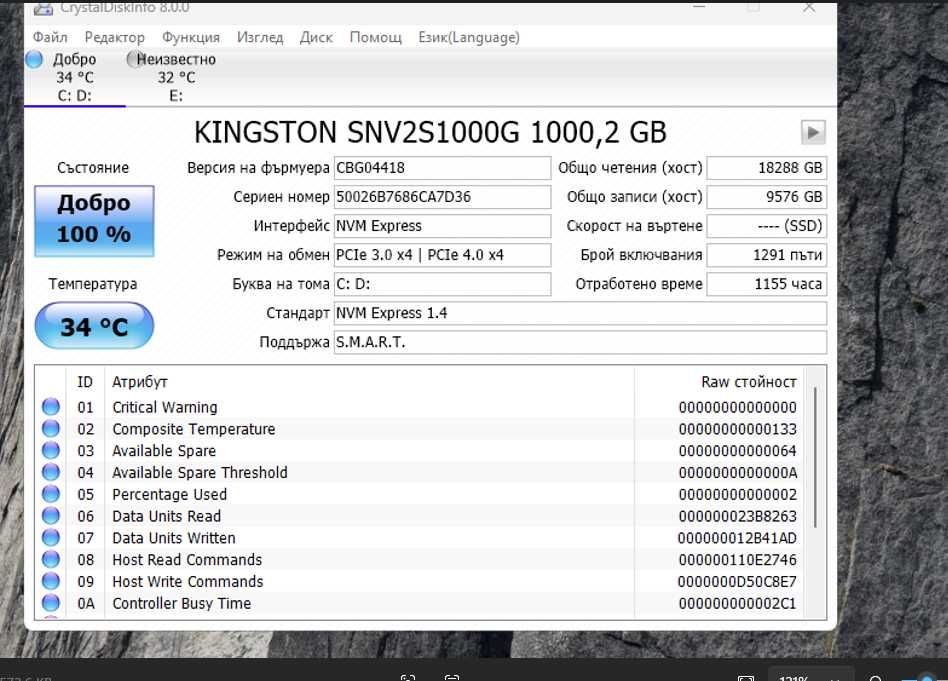Click the ID column header

point(85,382)
